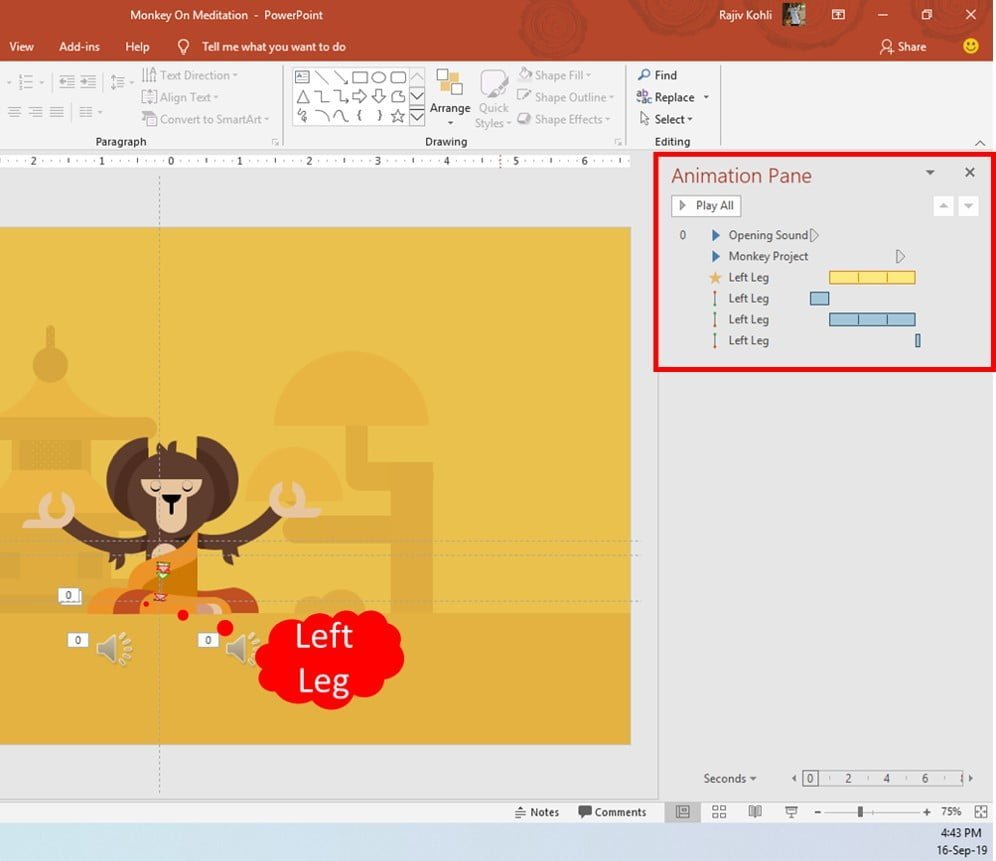996x861 pixels.
Task: Click Find in Editing group
Action: pyautogui.click(x=657, y=75)
